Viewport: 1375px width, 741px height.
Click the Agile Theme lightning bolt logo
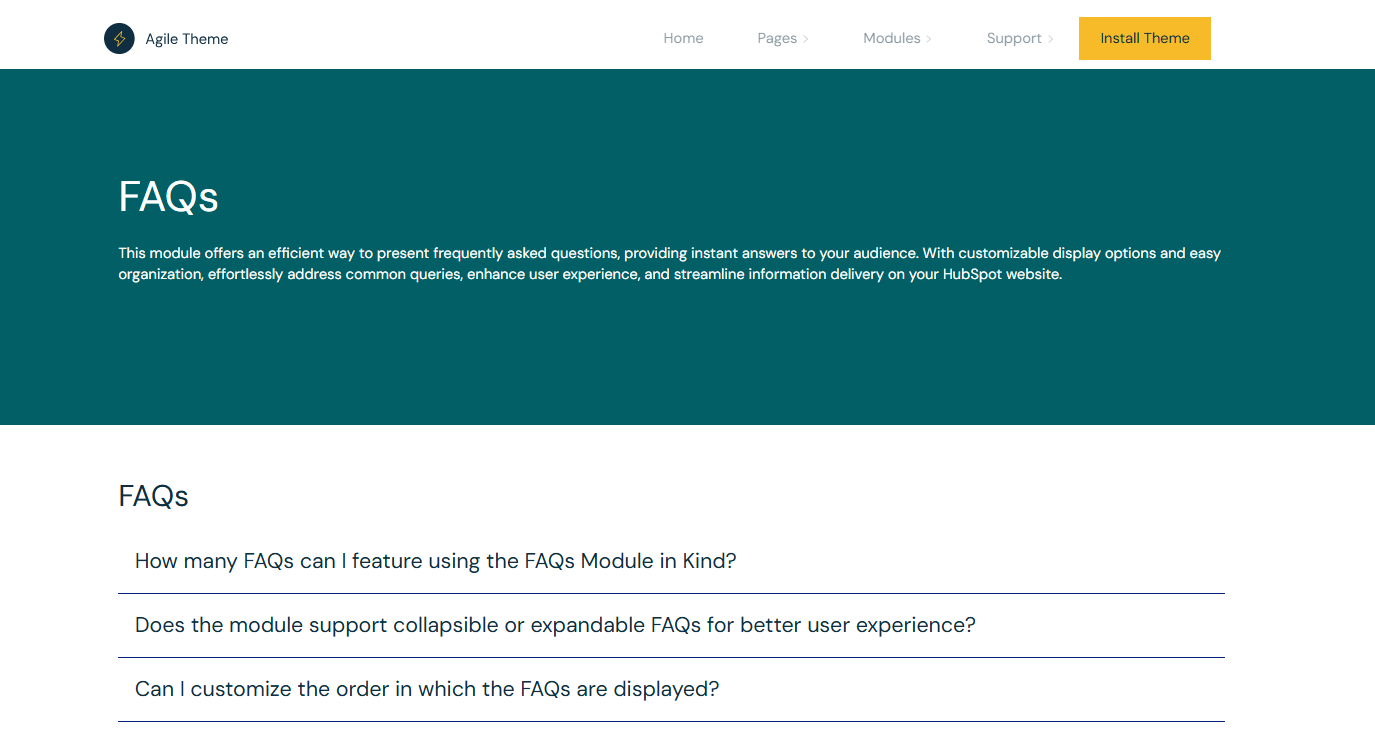click(119, 39)
